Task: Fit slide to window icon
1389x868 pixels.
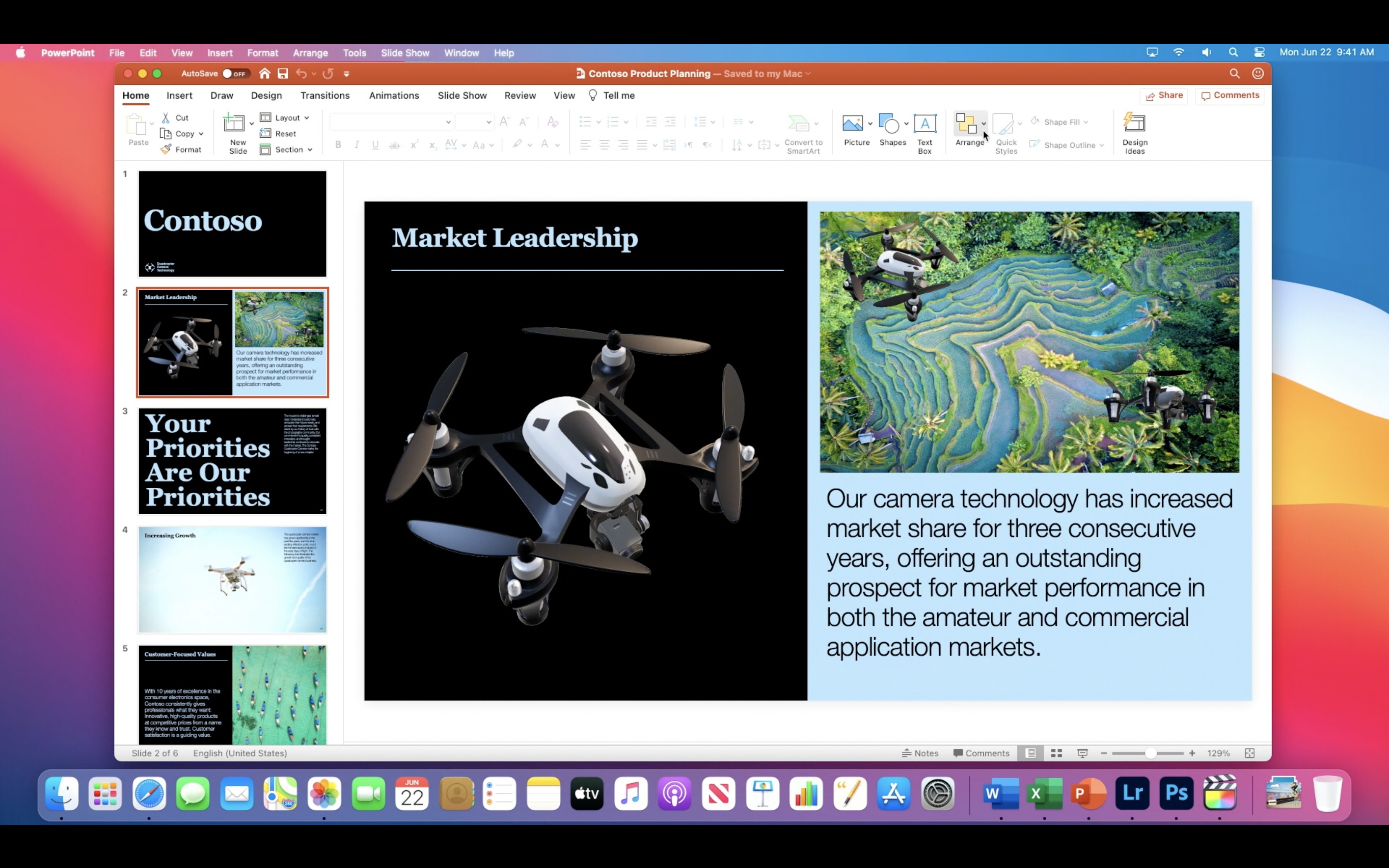Action: (1250, 753)
